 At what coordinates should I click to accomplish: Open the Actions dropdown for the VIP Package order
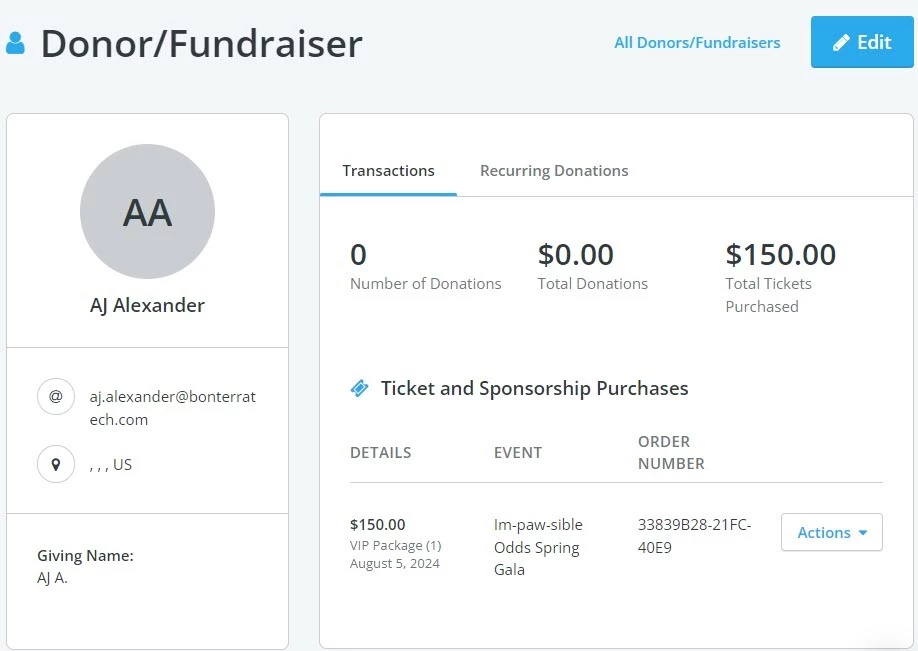point(831,532)
